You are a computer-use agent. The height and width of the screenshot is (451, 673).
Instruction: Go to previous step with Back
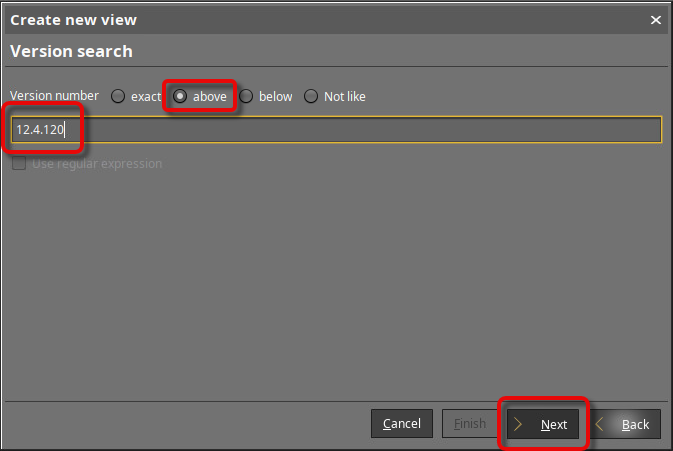click(624, 424)
